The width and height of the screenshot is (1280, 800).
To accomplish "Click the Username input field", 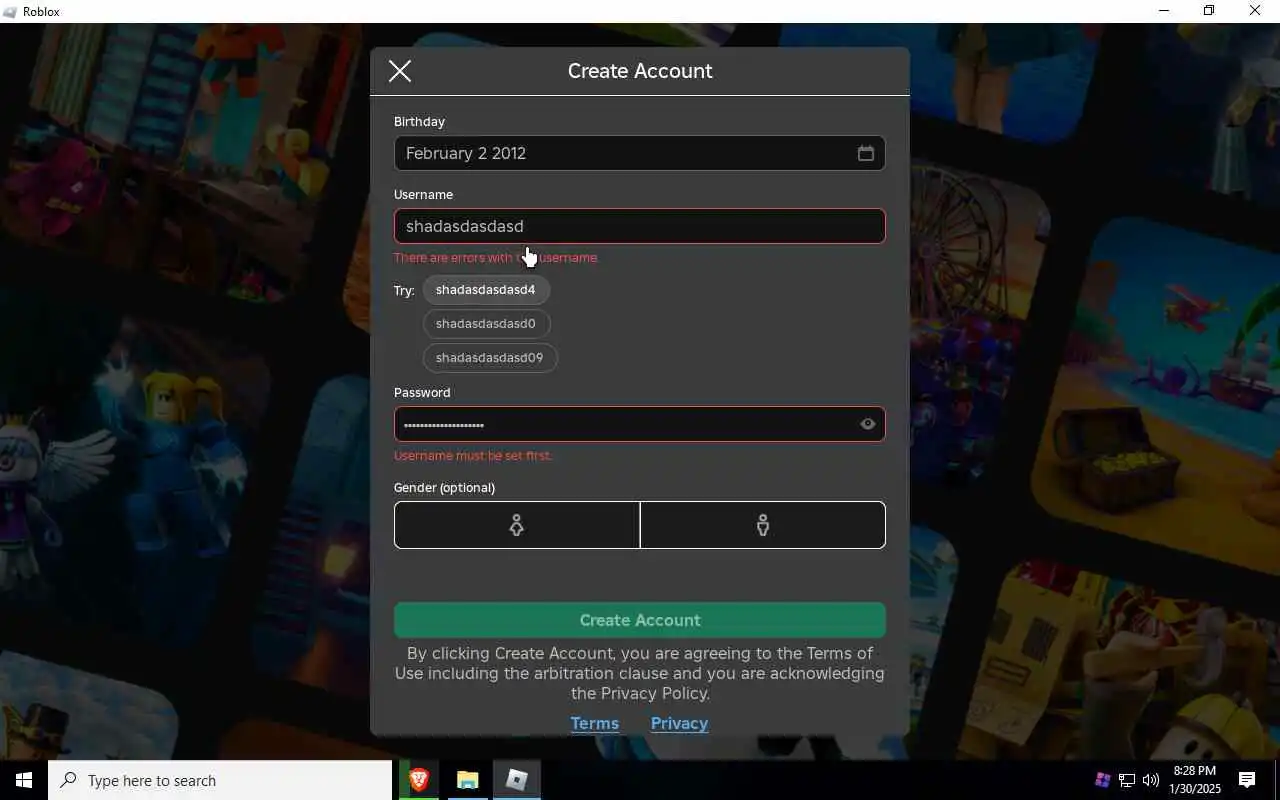I will (x=640, y=226).
